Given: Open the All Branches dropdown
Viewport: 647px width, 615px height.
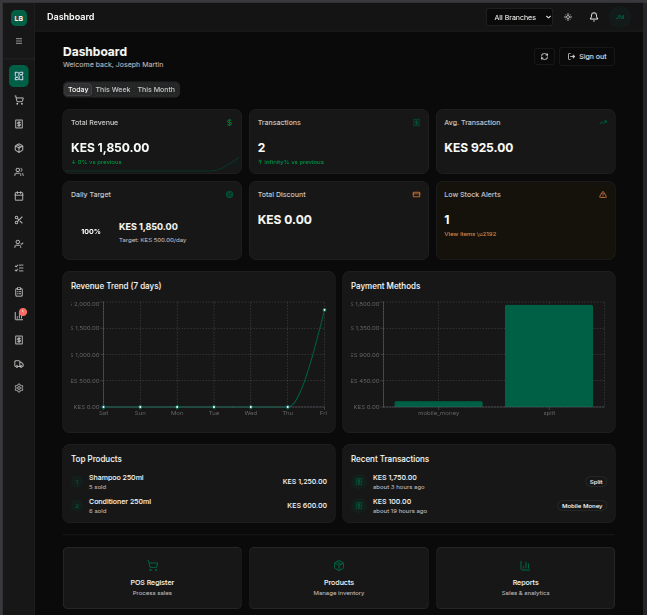Looking at the screenshot, I should 519,17.
